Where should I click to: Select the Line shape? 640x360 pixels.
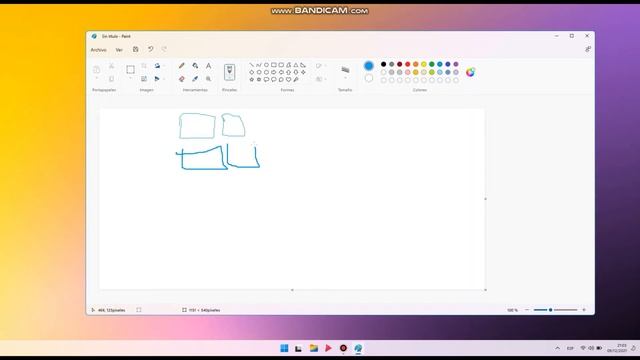pyautogui.click(x=251, y=65)
